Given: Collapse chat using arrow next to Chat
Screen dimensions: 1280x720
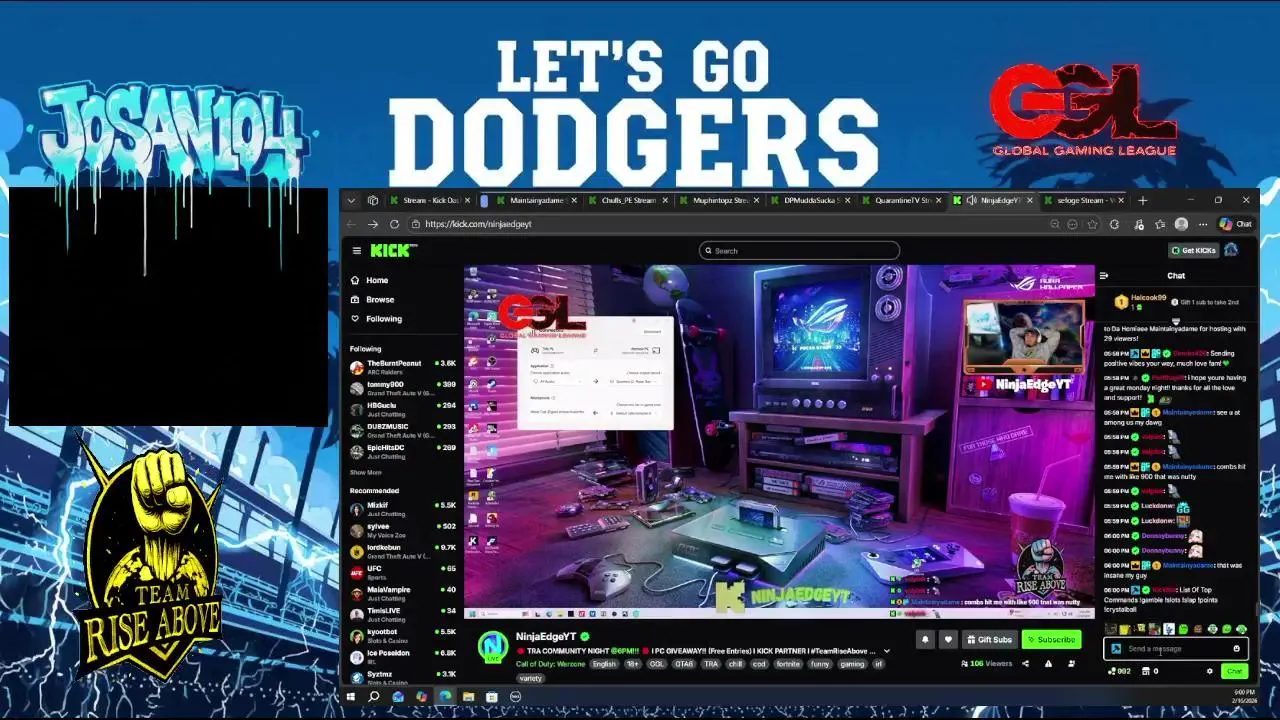Looking at the screenshot, I should click(1104, 276).
